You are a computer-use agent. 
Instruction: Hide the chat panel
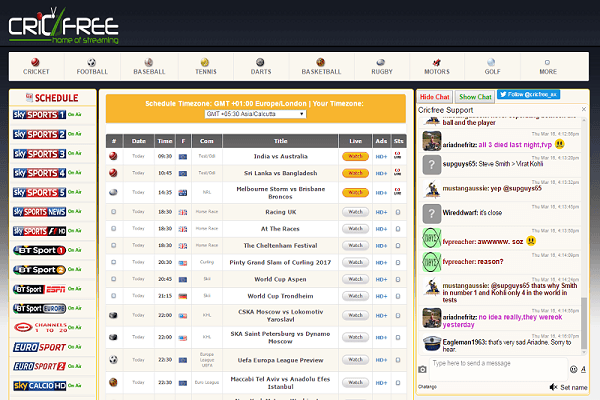[x=435, y=97]
